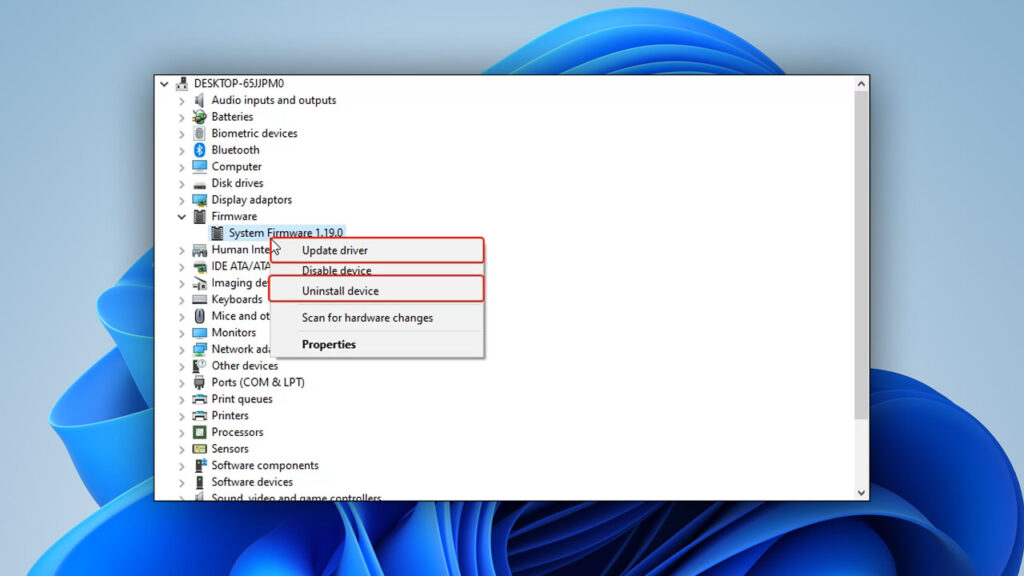Open Properties from the context menu

point(328,344)
